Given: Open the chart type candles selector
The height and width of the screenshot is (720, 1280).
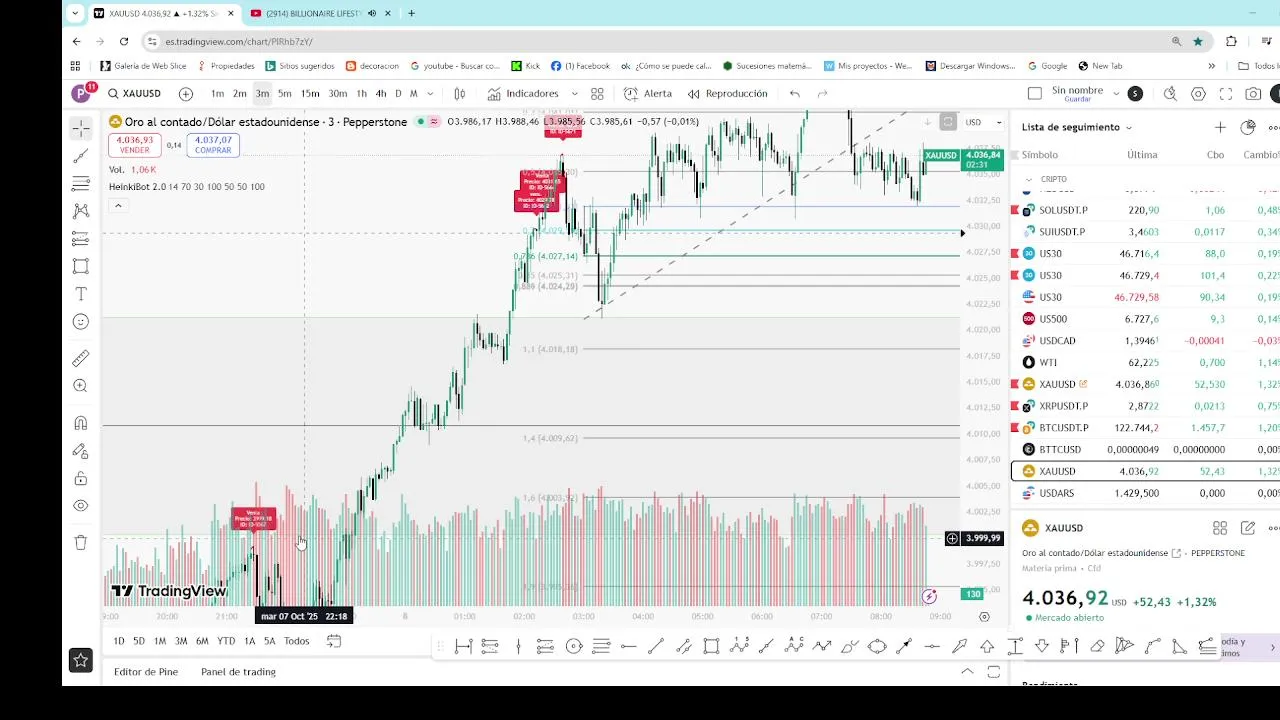Looking at the screenshot, I should tap(460, 94).
